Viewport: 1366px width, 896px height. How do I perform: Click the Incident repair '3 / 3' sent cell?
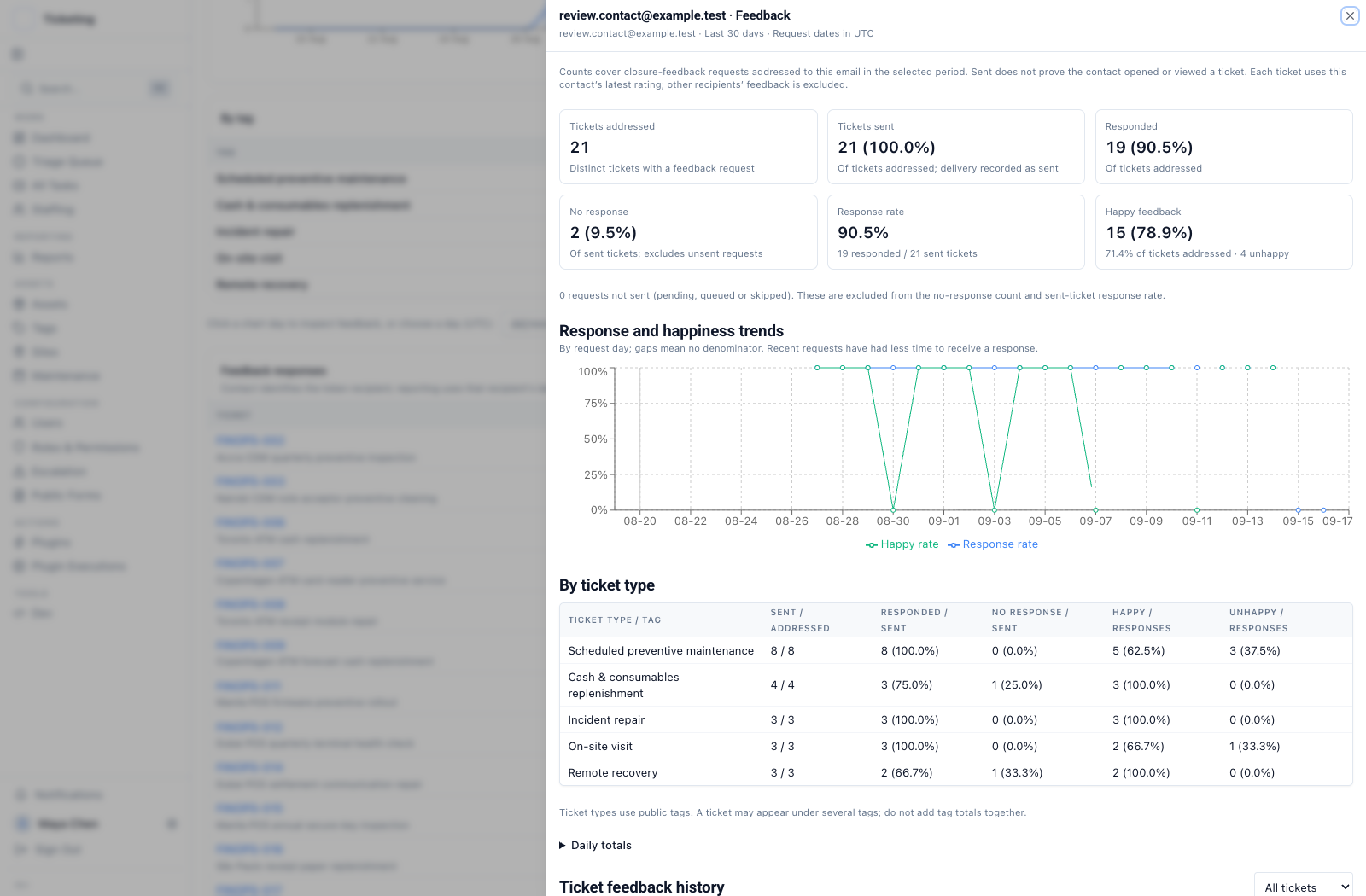tap(783, 720)
